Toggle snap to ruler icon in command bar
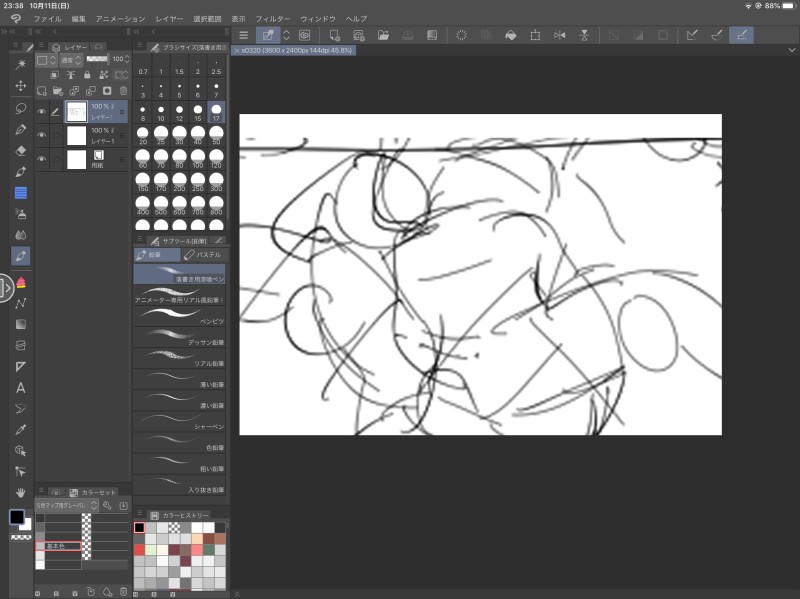The width and height of the screenshot is (800, 599). point(692,35)
